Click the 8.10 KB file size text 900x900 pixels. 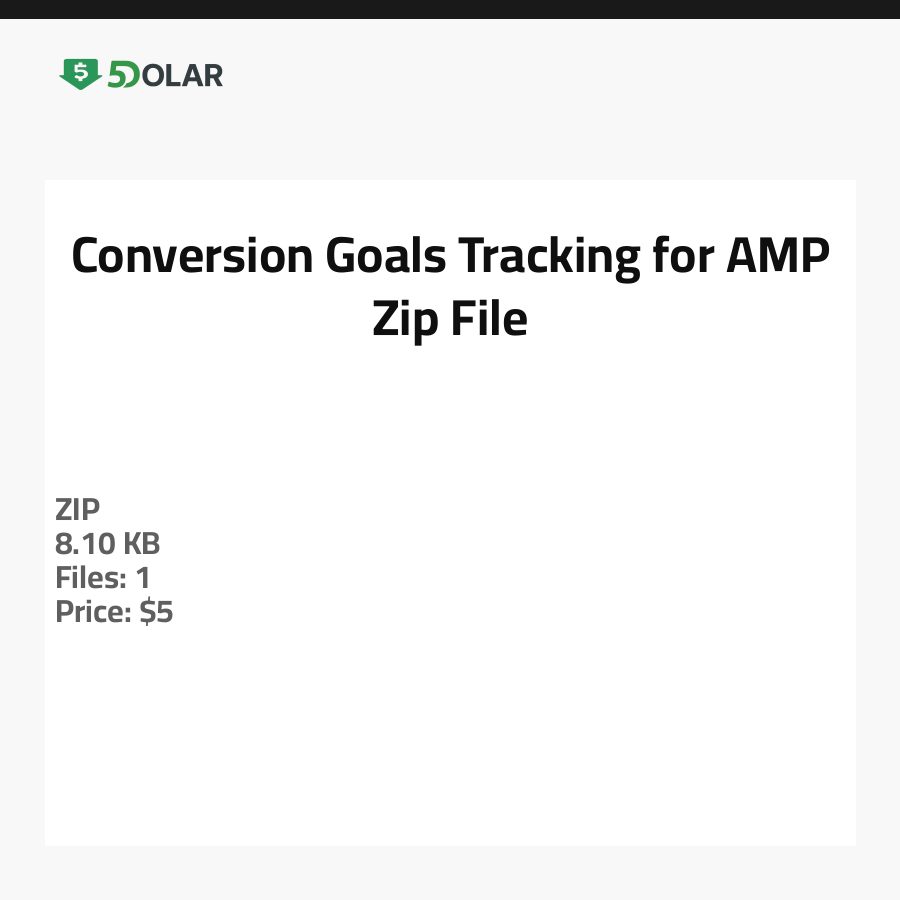click(107, 544)
